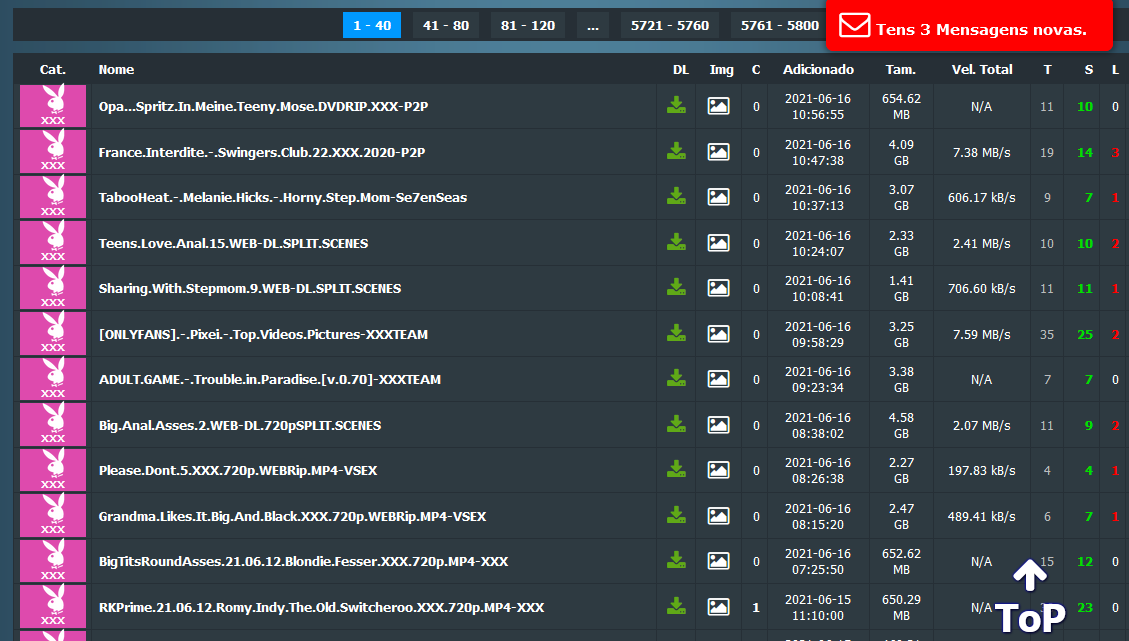
Task: View image for France.Interdite torrent
Action: (x=719, y=152)
